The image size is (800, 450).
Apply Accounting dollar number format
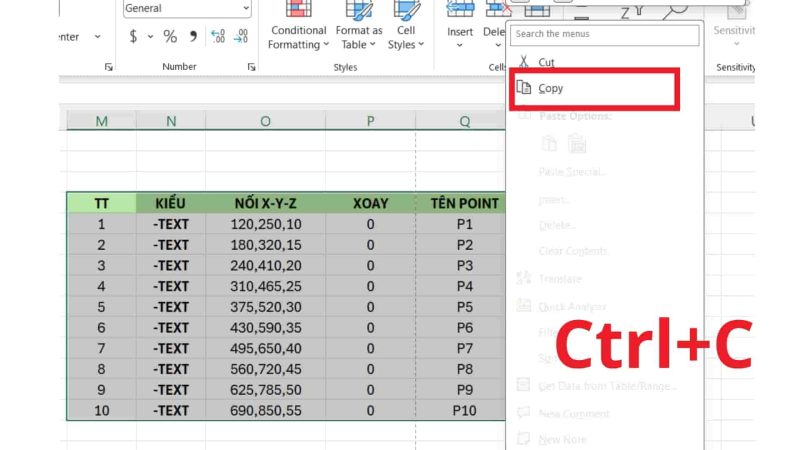(133, 36)
